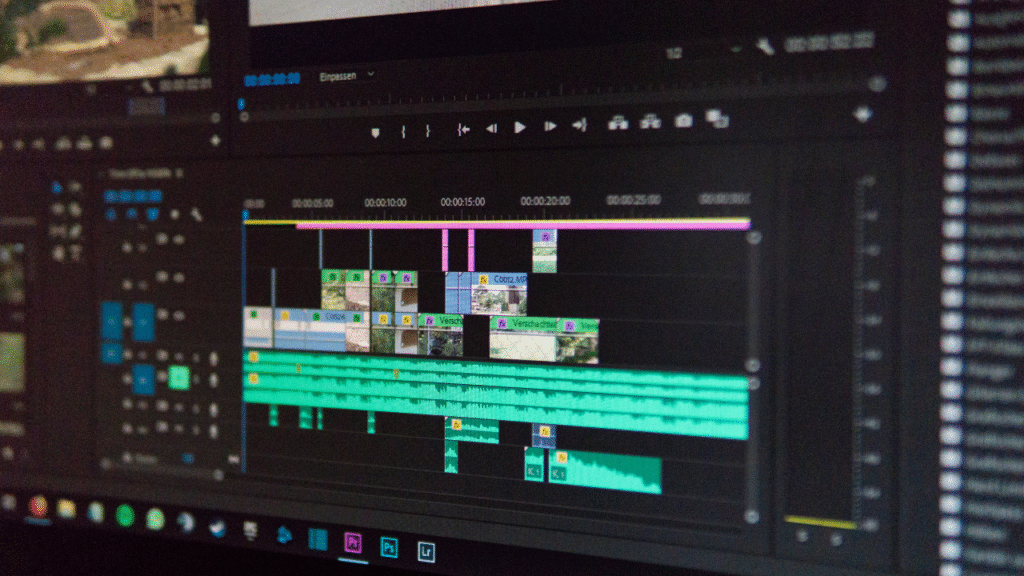Screen dimensions: 1024x576
Task: Click the Premiere Pro taskbar icon
Action: click(352, 543)
